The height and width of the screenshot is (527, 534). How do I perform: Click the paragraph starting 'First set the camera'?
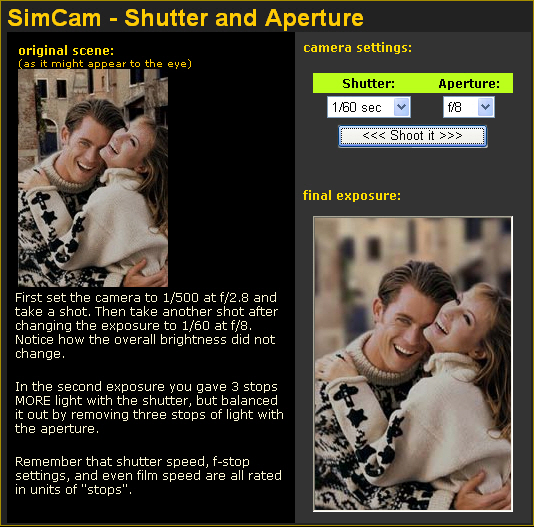coord(146,325)
